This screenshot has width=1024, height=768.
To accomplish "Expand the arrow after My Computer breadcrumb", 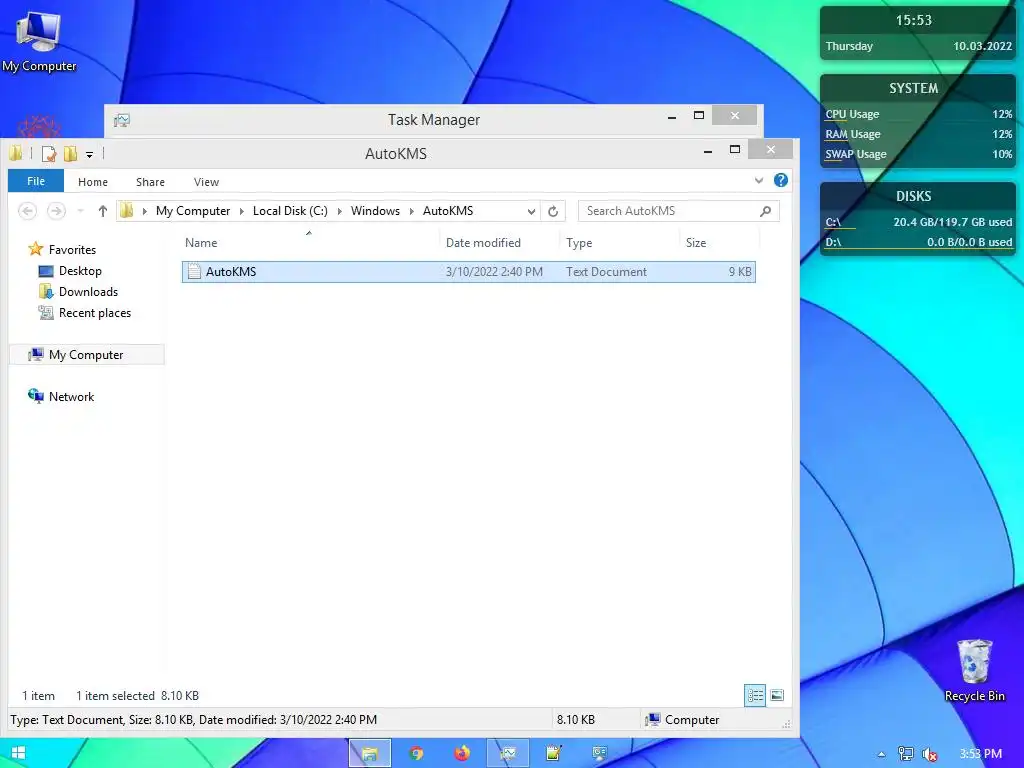I will coord(242,211).
